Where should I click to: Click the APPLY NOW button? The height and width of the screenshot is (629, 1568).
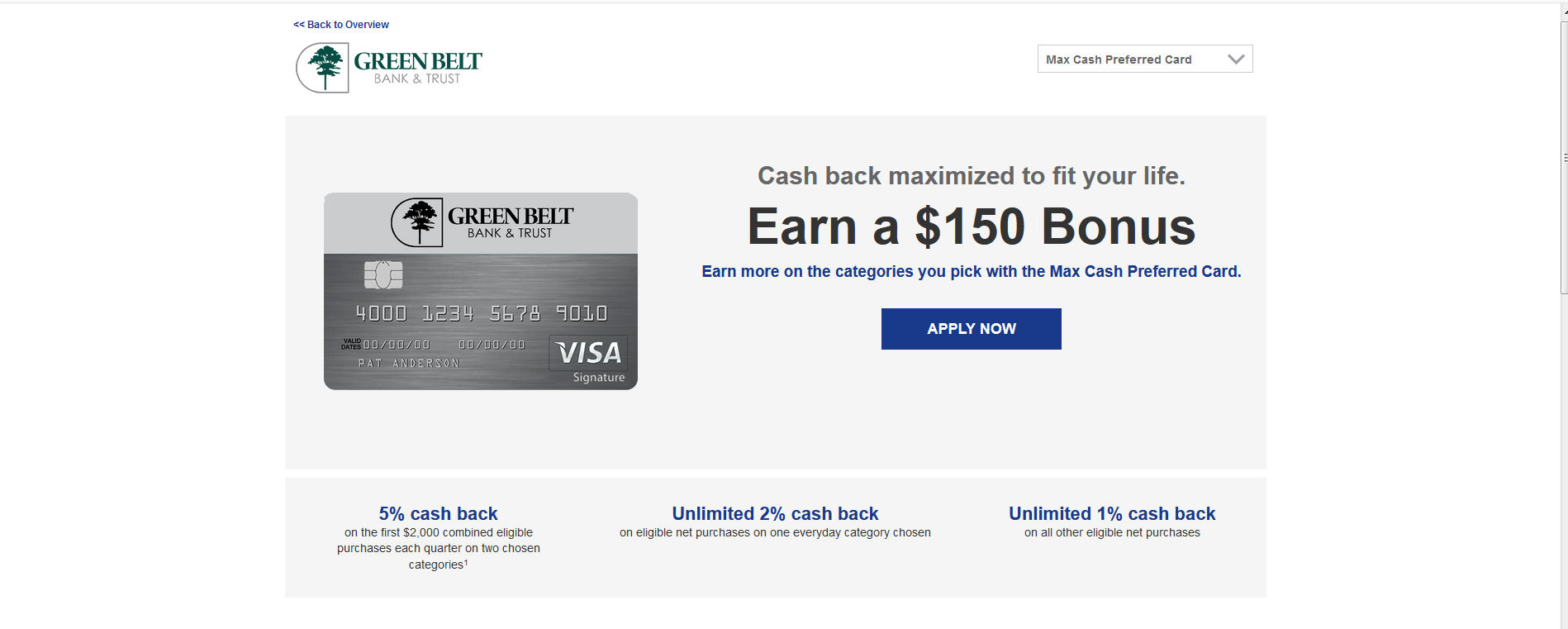[x=971, y=328]
